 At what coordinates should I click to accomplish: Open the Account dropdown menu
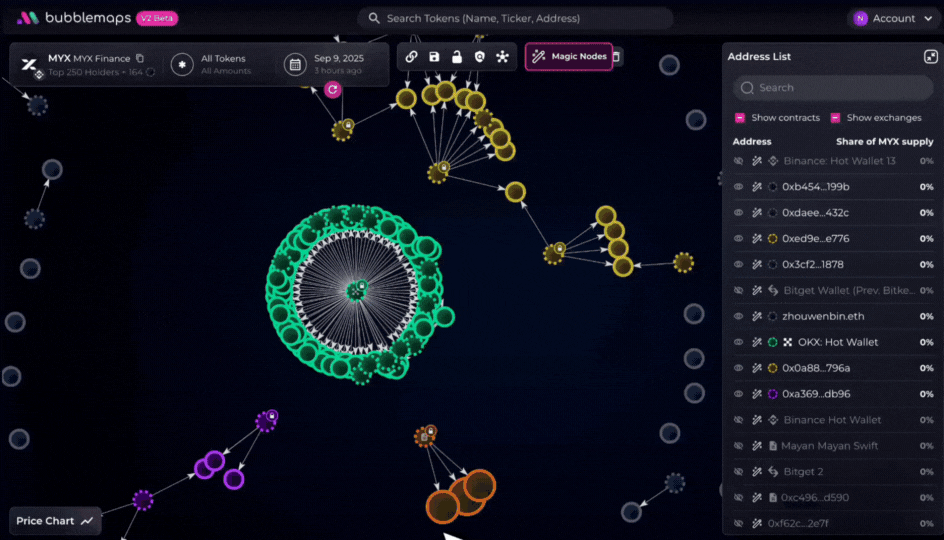[x=894, y=19]
